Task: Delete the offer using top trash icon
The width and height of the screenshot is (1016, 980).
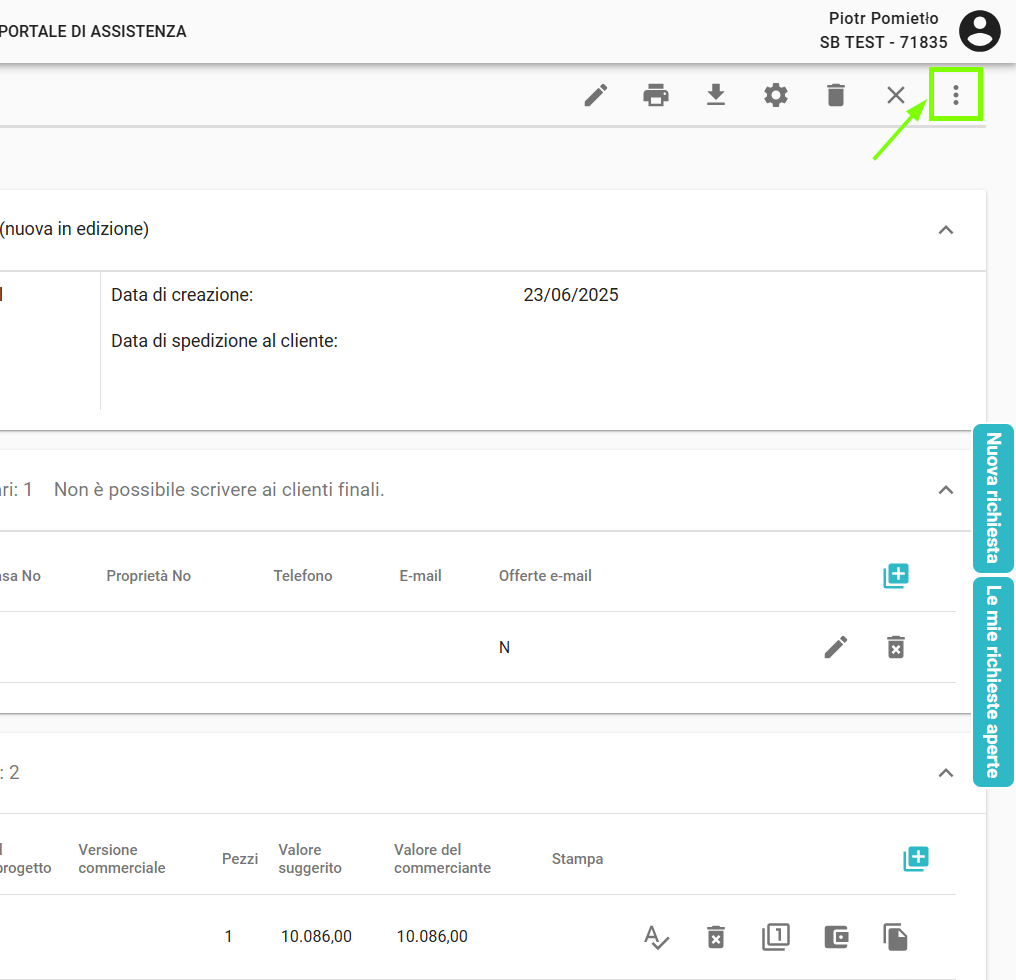Action: [x=836, y=95]
